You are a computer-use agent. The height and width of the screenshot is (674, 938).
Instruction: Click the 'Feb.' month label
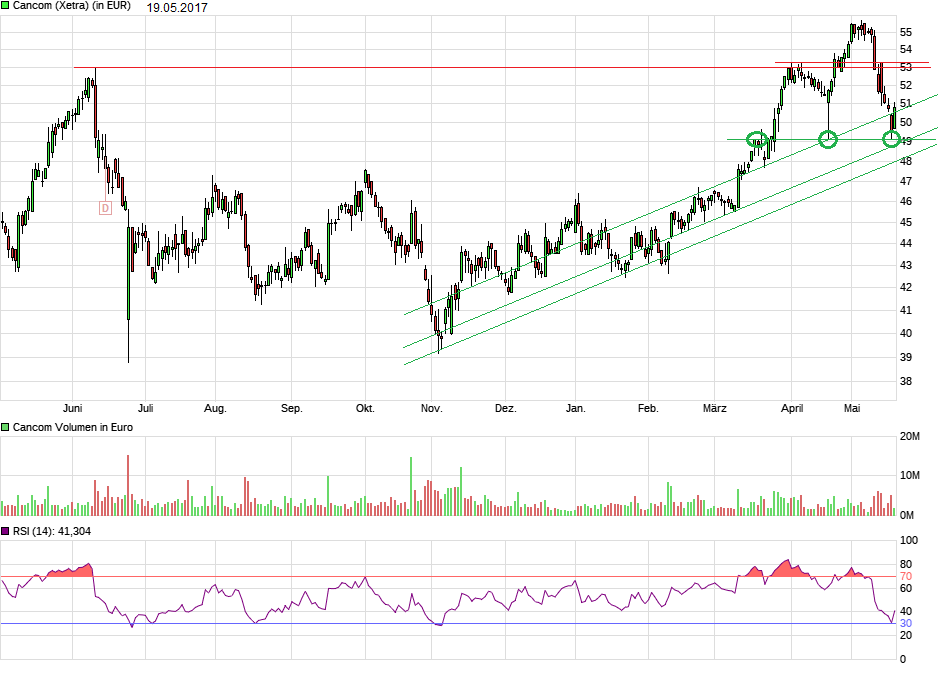pyautogui.click(x=648, y=408)
